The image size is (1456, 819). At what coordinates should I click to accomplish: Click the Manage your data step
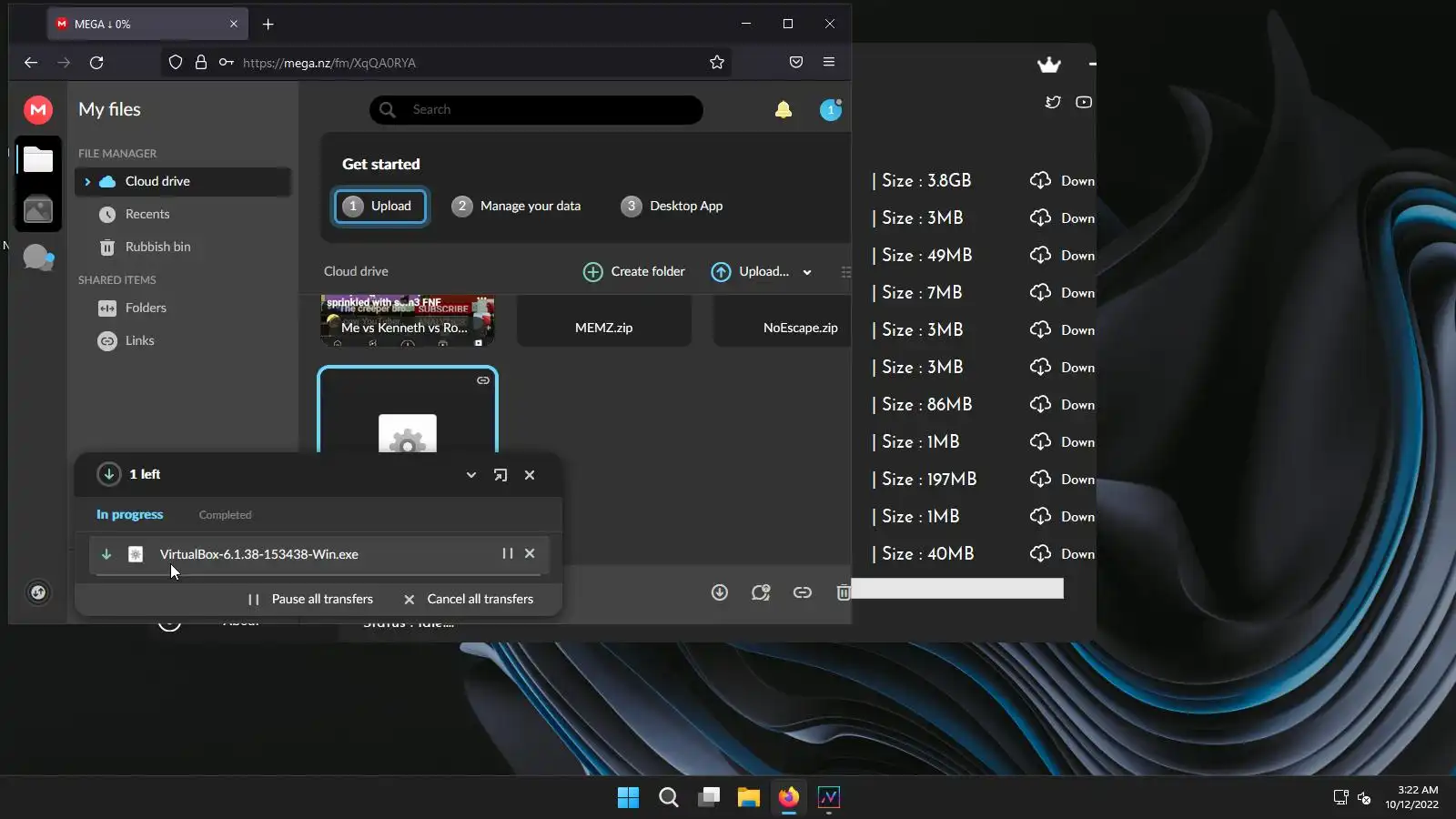point(516,207)
